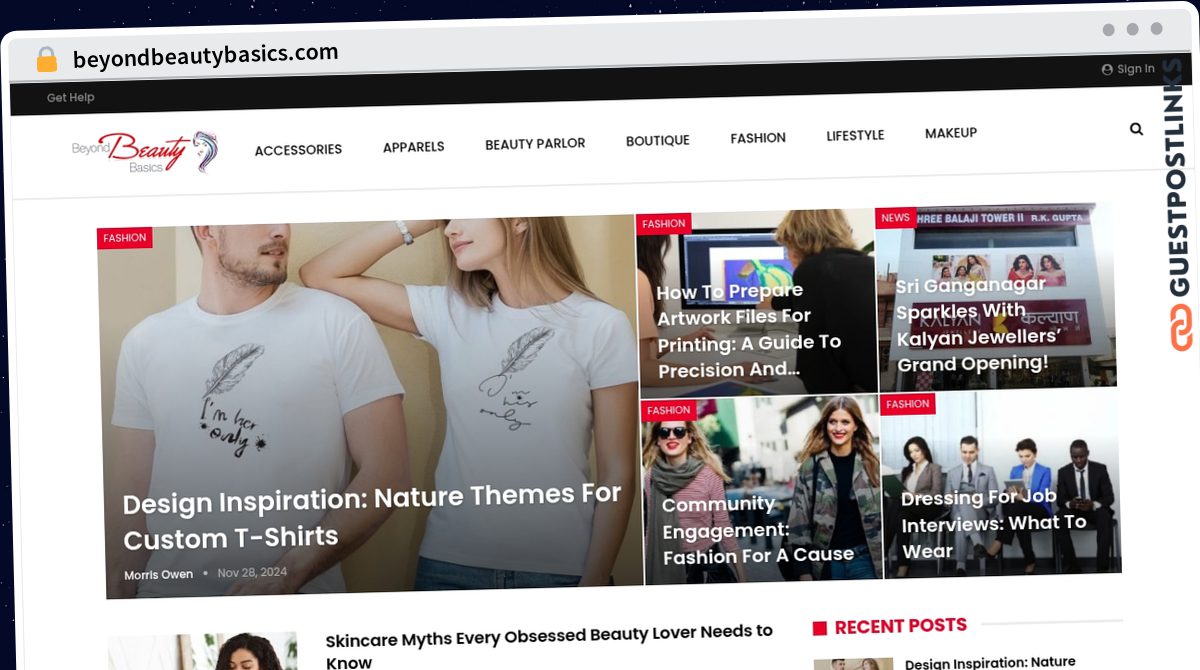Click author name Morris Owen
1200x670 pixels.
(x=158, y=575)
